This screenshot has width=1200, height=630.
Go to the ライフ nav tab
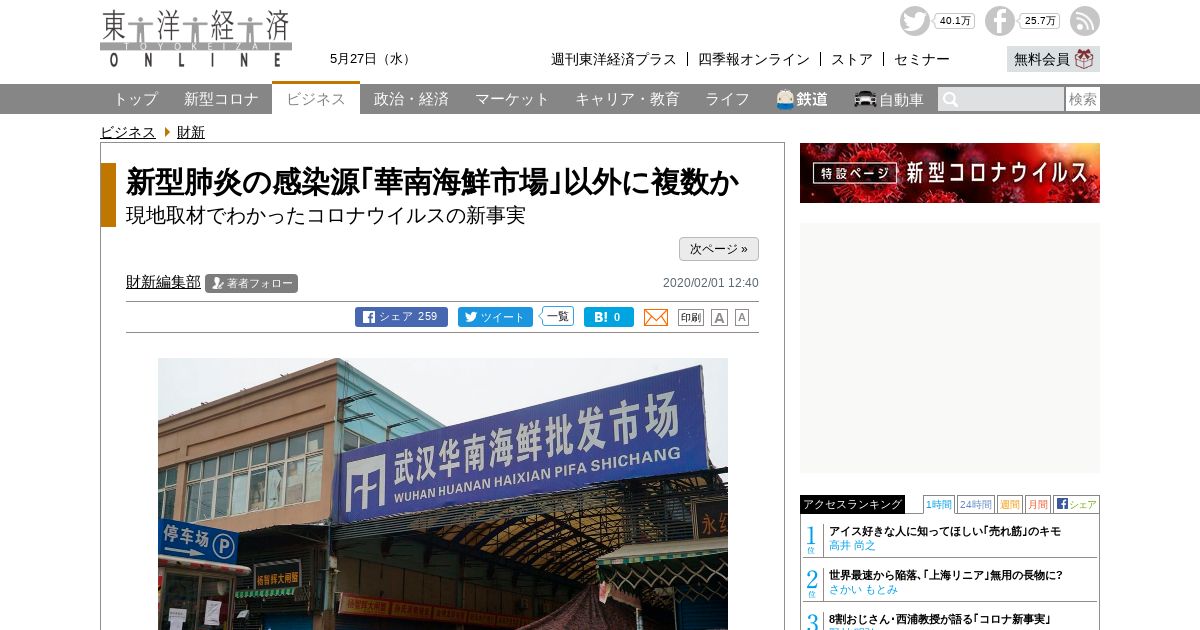point(727,99)
